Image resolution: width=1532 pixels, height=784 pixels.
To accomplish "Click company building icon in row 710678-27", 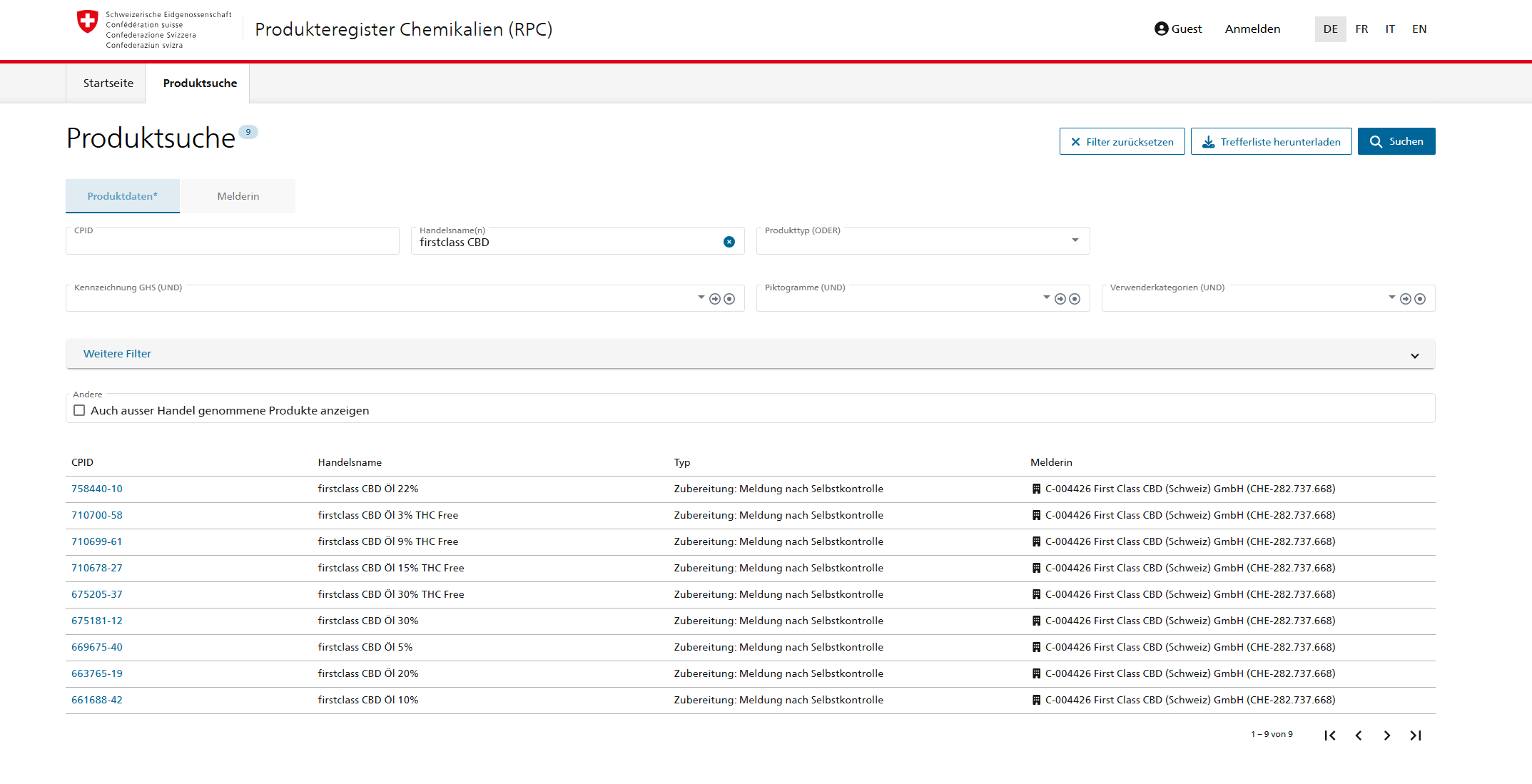I will (1036, 568).
